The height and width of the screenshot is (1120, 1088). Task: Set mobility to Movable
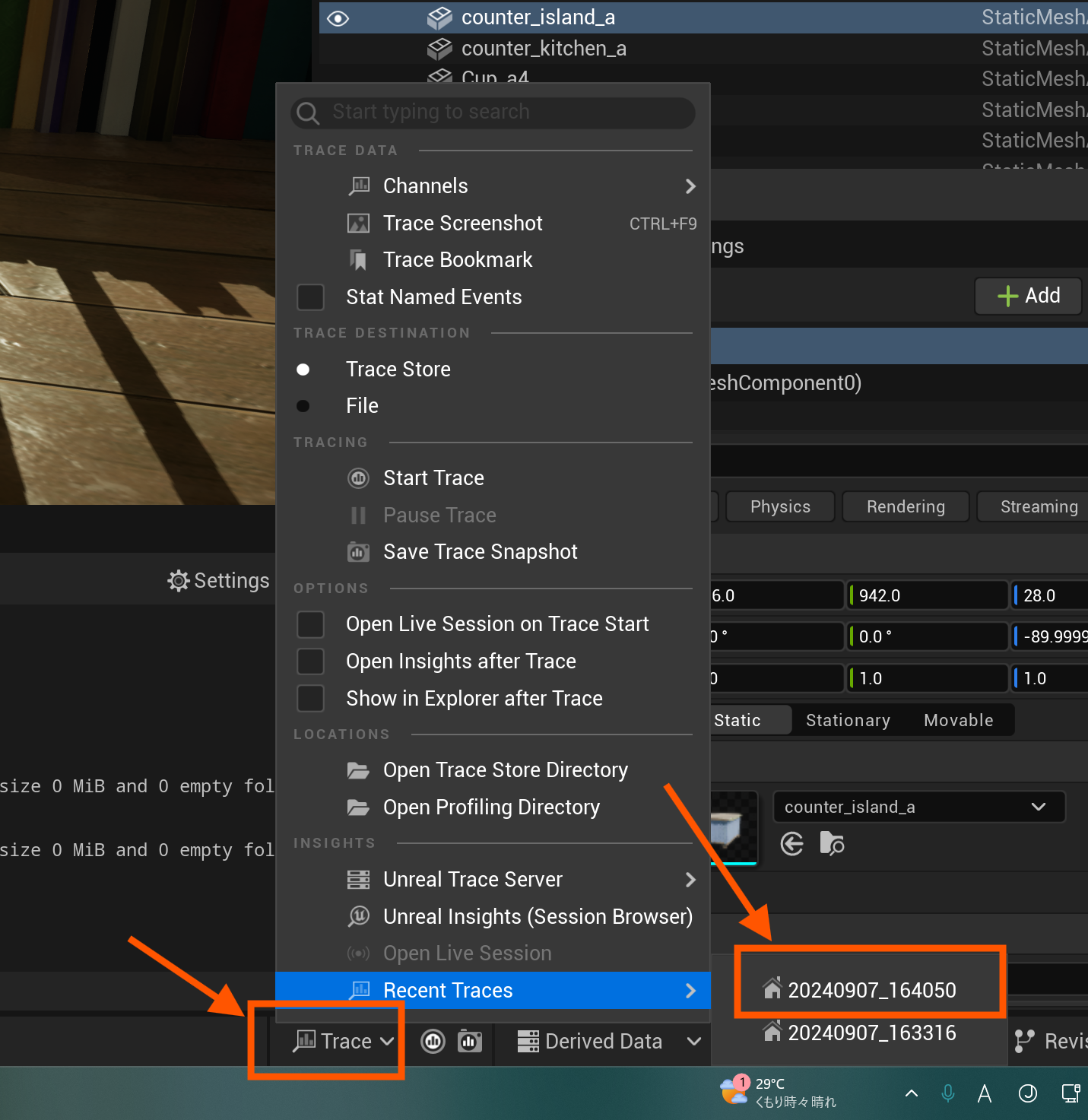click(x=959, y=720)
